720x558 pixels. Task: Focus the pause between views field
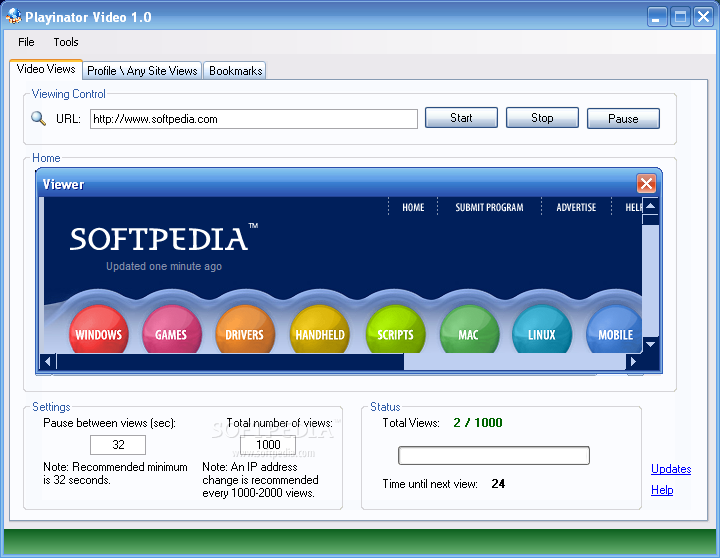tap(118, 445)
